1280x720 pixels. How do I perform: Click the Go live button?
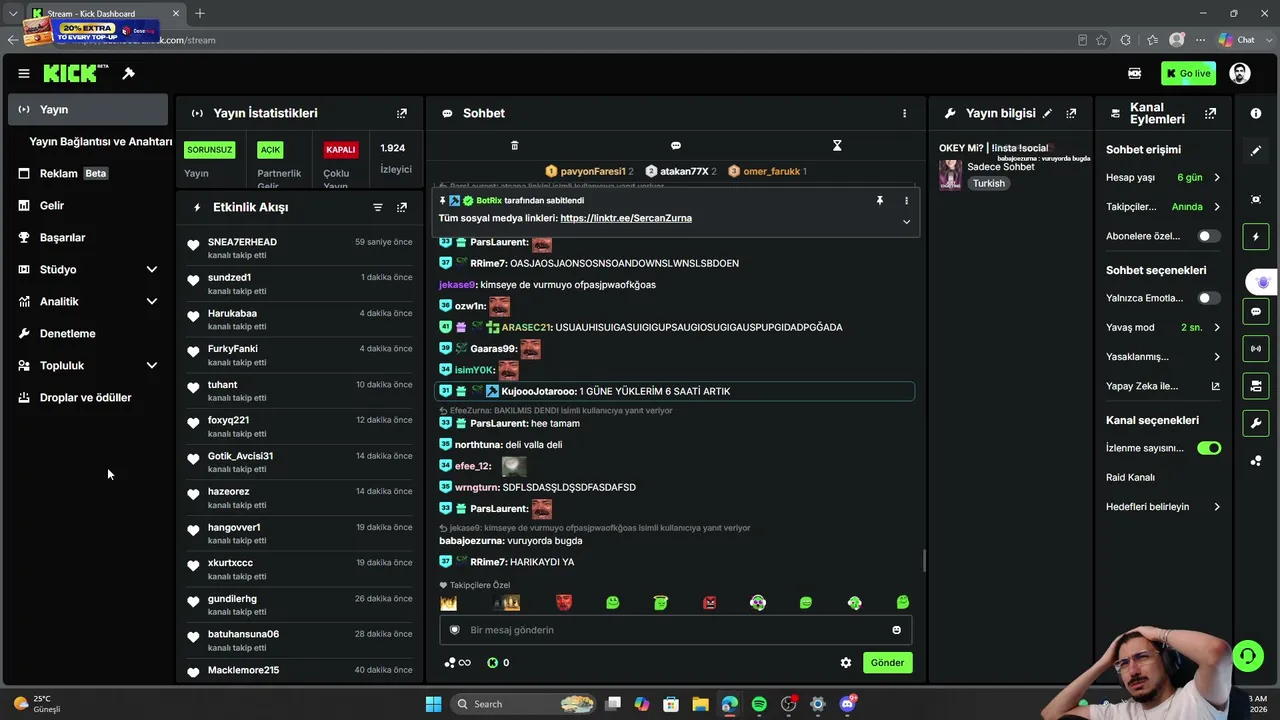[1188, 73]
